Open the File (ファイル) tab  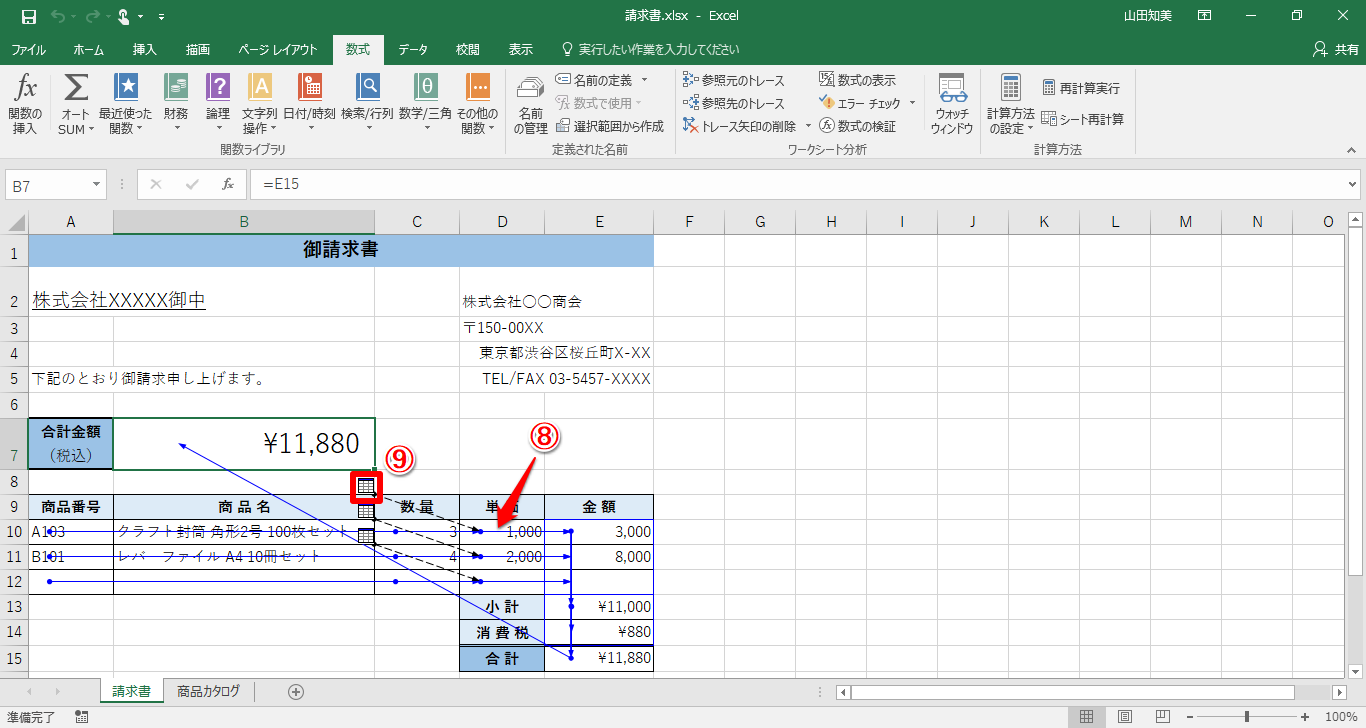pos(28,49)
